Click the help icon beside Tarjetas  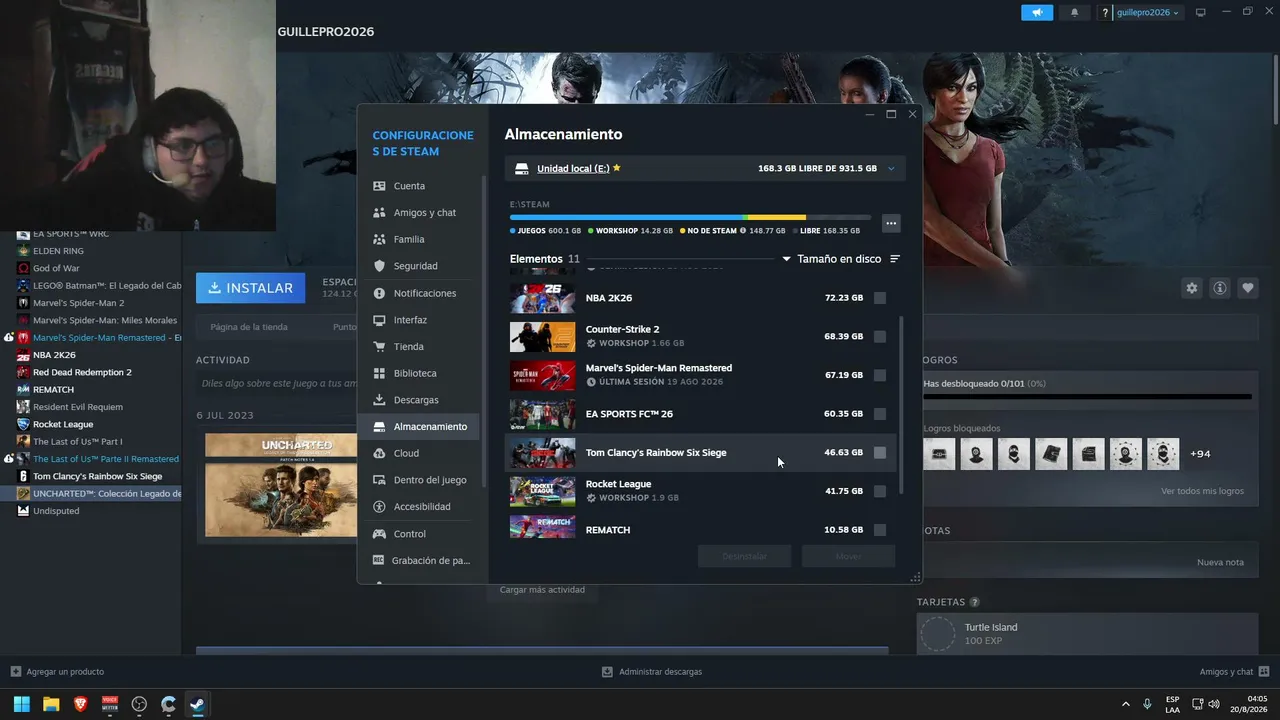(x=975, y=602)
